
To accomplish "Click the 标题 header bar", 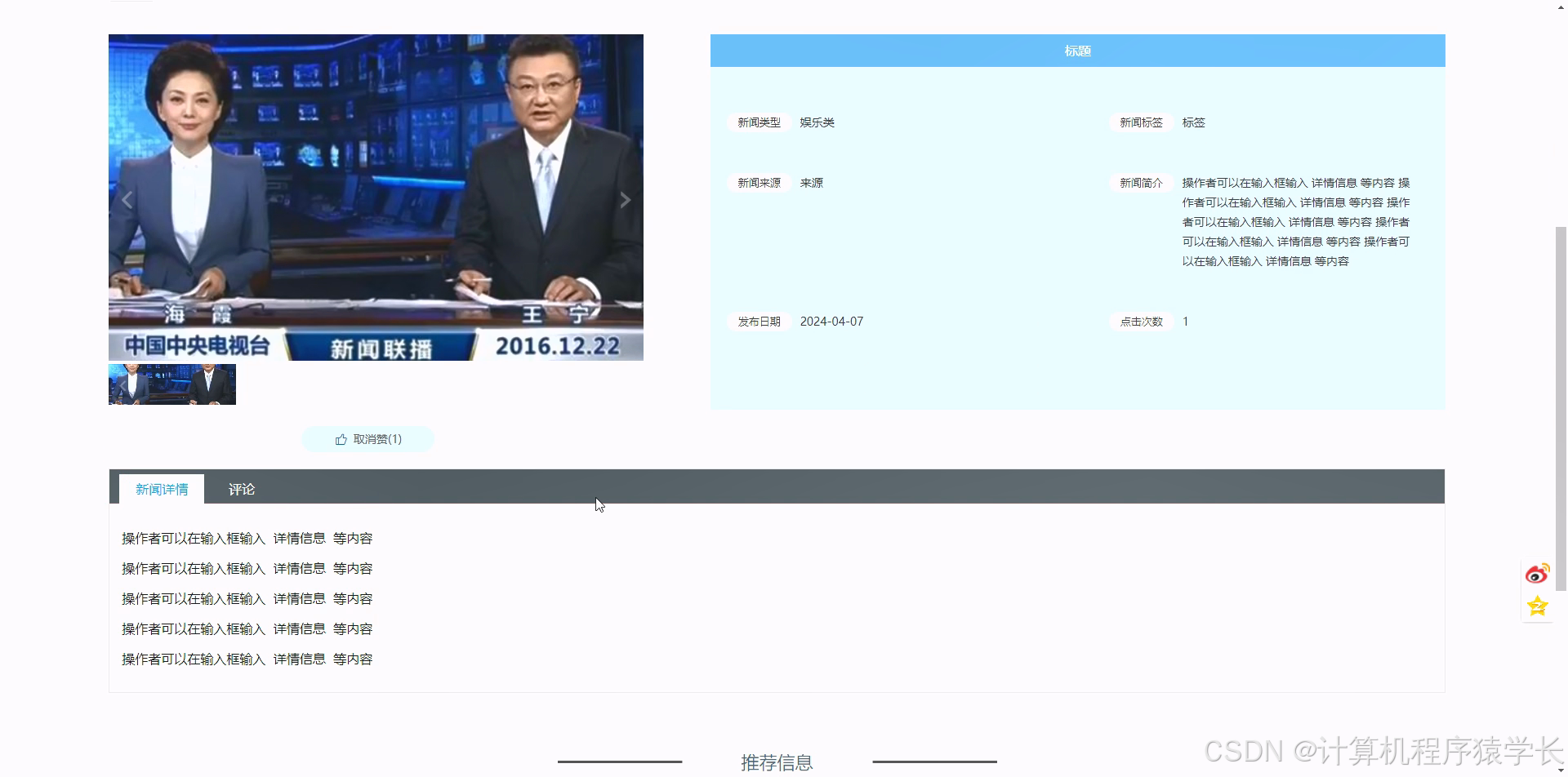I will click(1077, 51).
